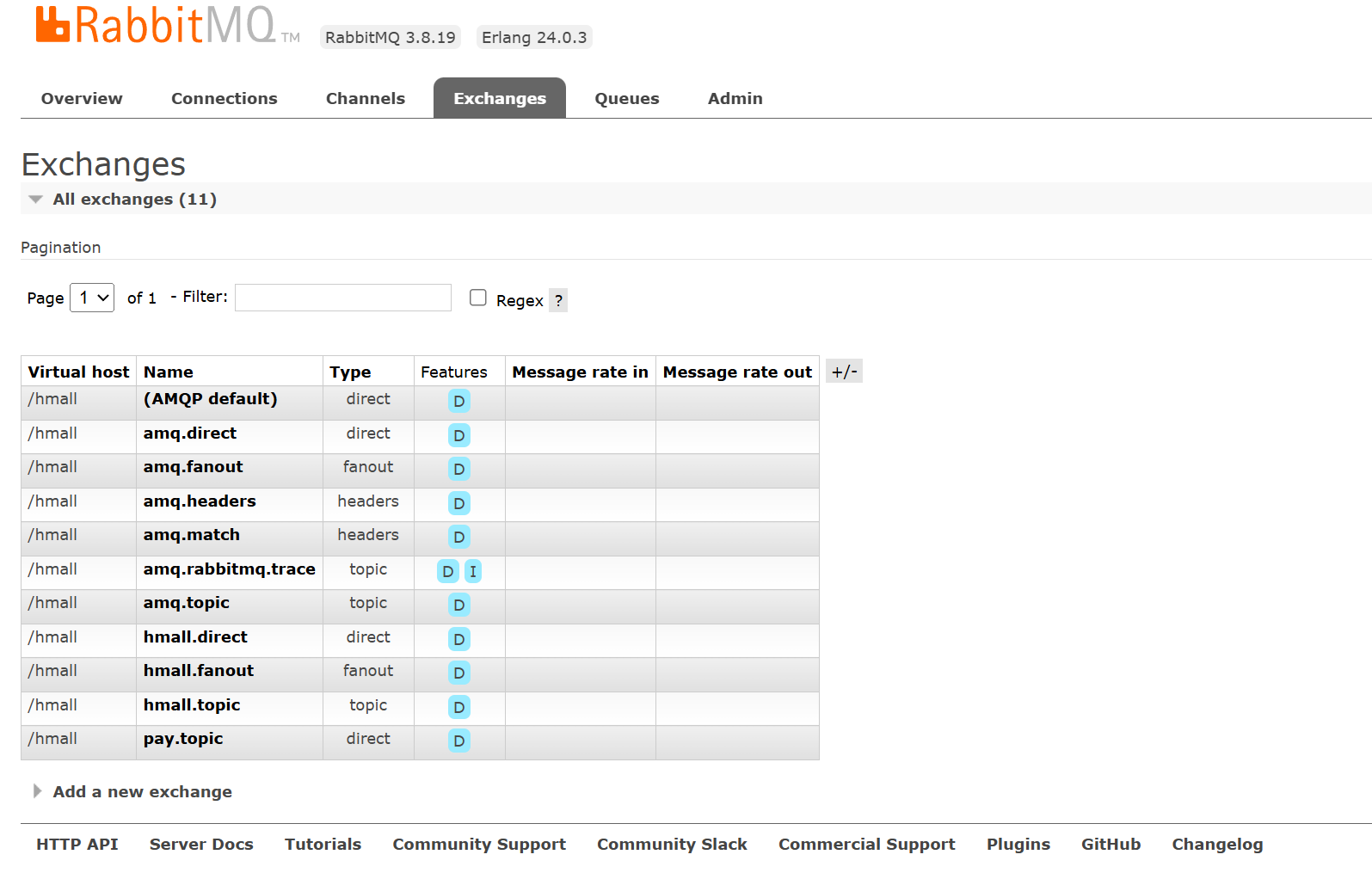Click the D feature badge for amq.direct
Image resolution: width=1372 pixels, height=873 pixels.
(459, 435)
